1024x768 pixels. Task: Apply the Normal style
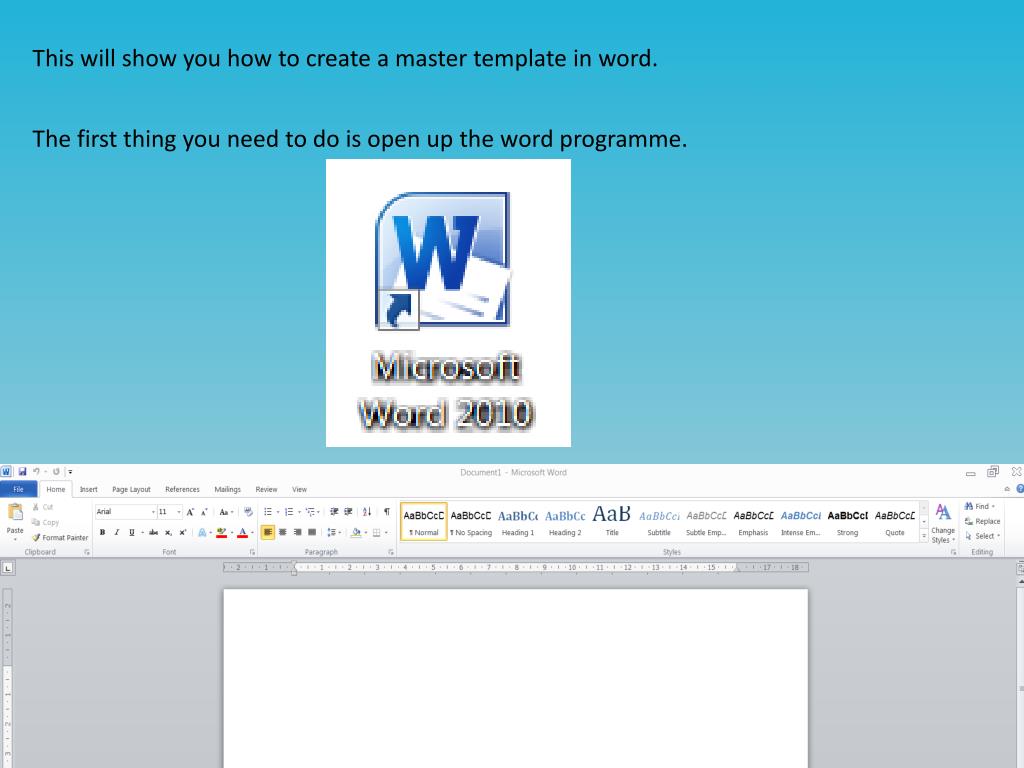(424, 522)
